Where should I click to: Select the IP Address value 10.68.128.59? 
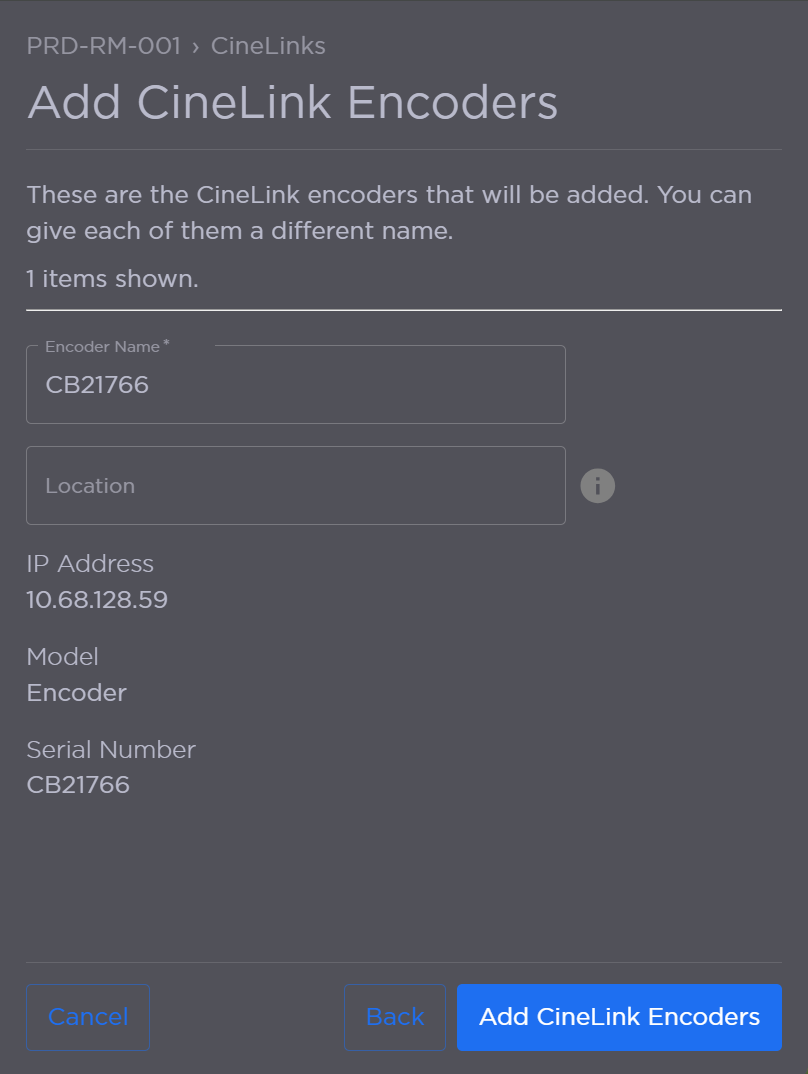click(96, 600)
